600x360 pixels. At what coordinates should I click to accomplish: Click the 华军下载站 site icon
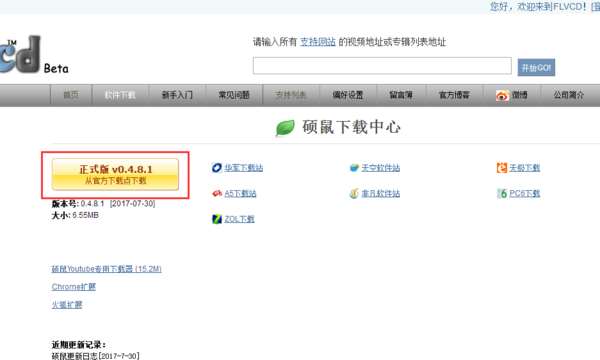coord(217,168)
